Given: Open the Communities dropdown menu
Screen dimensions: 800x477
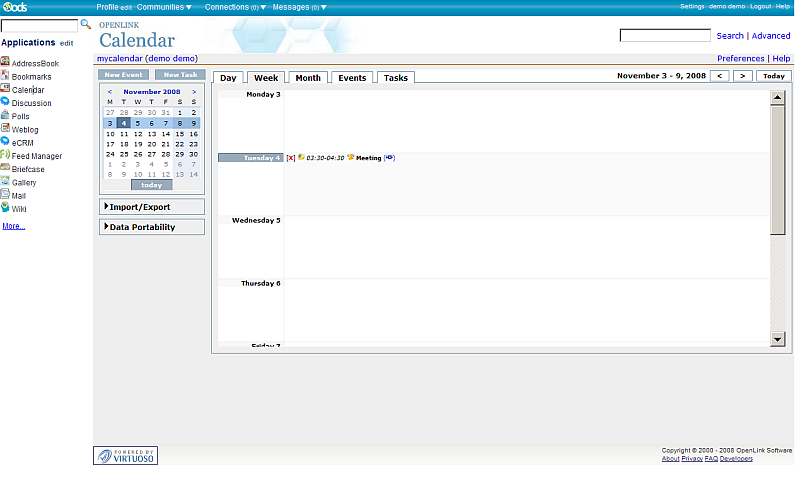Looking at the screenshot, I should coord(165,7).
